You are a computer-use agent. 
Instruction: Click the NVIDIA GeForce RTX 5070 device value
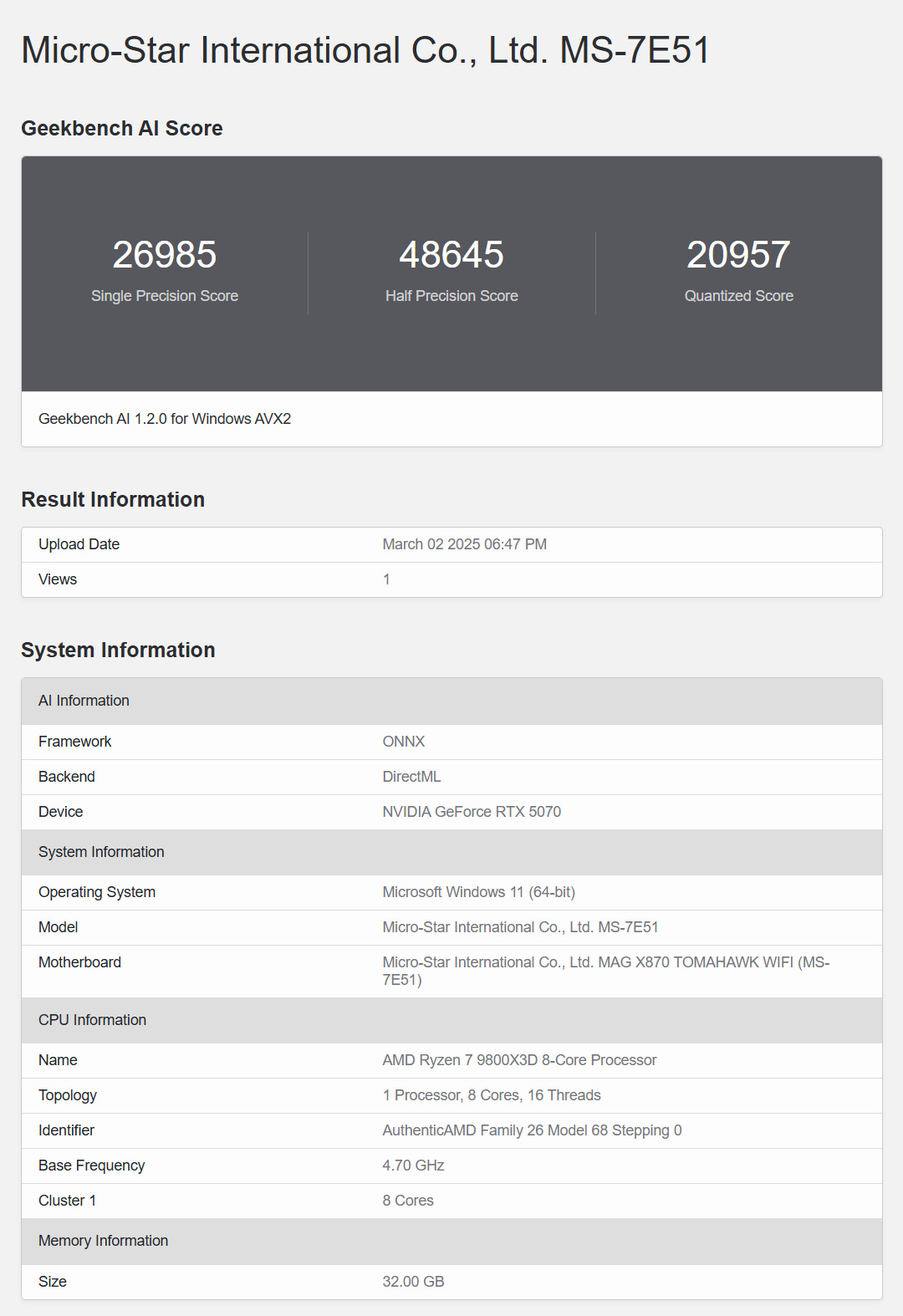point(472,812)
